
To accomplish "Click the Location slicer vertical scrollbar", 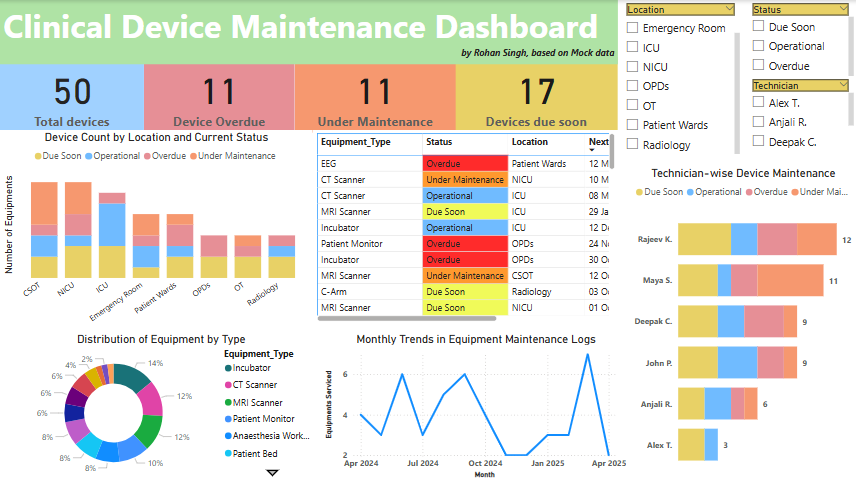I will pos(737,93).
